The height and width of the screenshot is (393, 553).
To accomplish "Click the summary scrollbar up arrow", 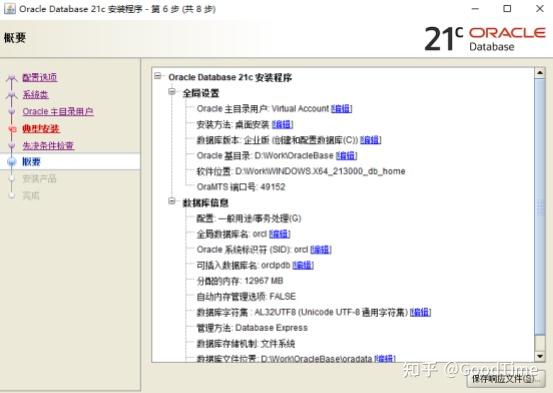I will click(x=540, y=73).
